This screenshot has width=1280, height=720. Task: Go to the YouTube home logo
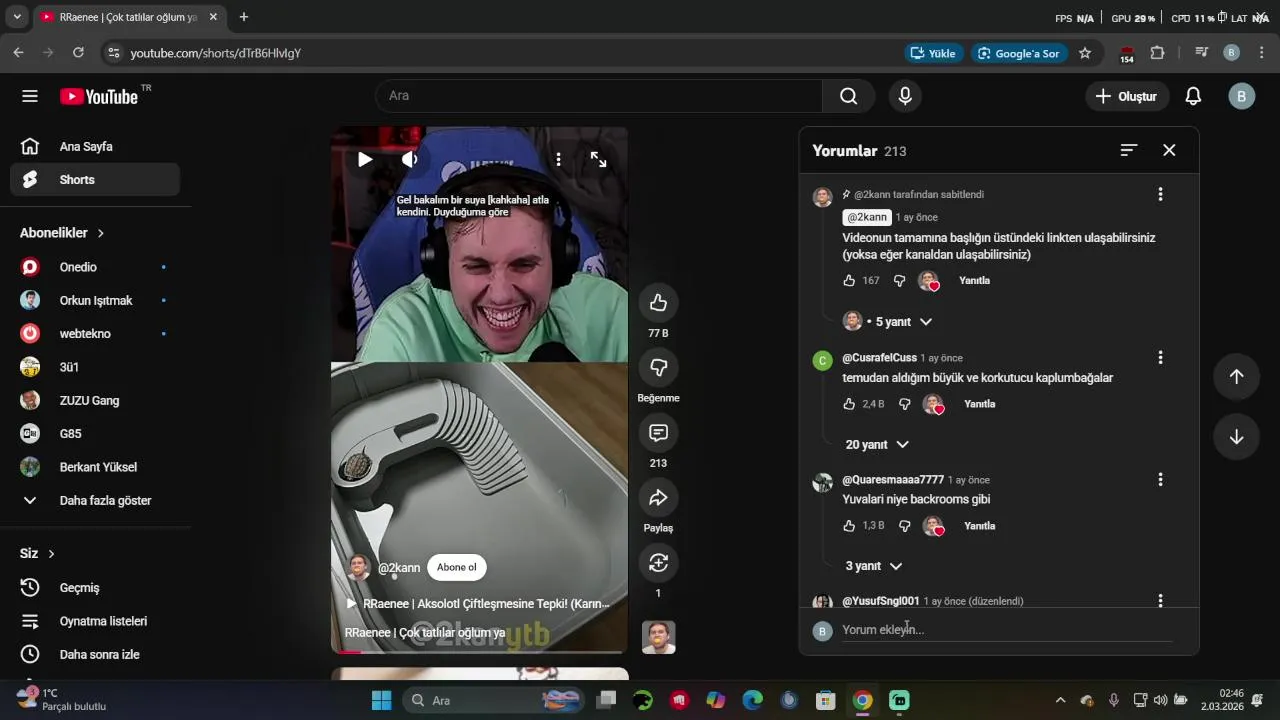(x=99, y=96)
